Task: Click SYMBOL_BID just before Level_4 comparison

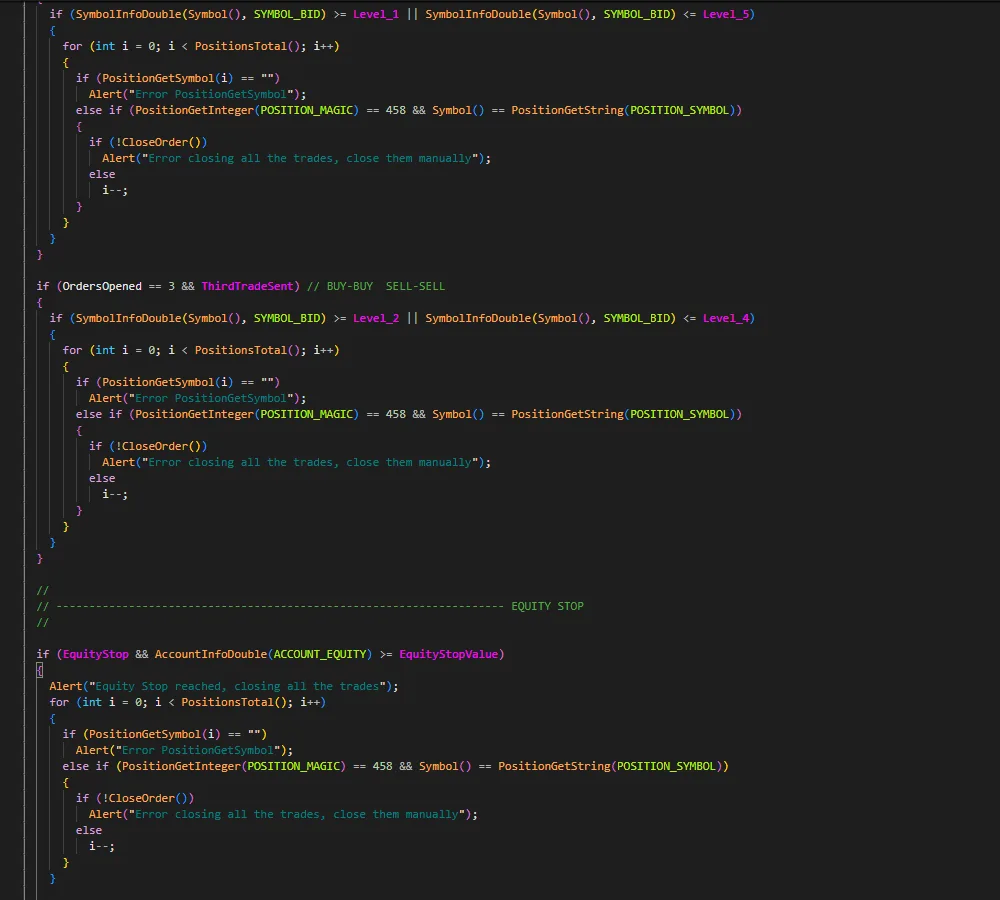Action: [x=638, y=318]
